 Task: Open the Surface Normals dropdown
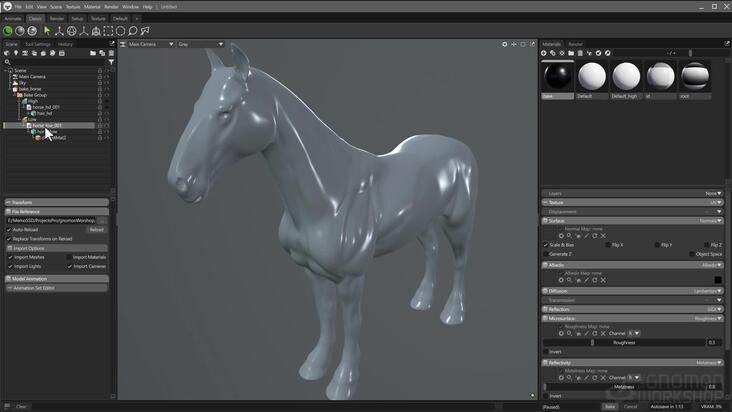point(711,221)
